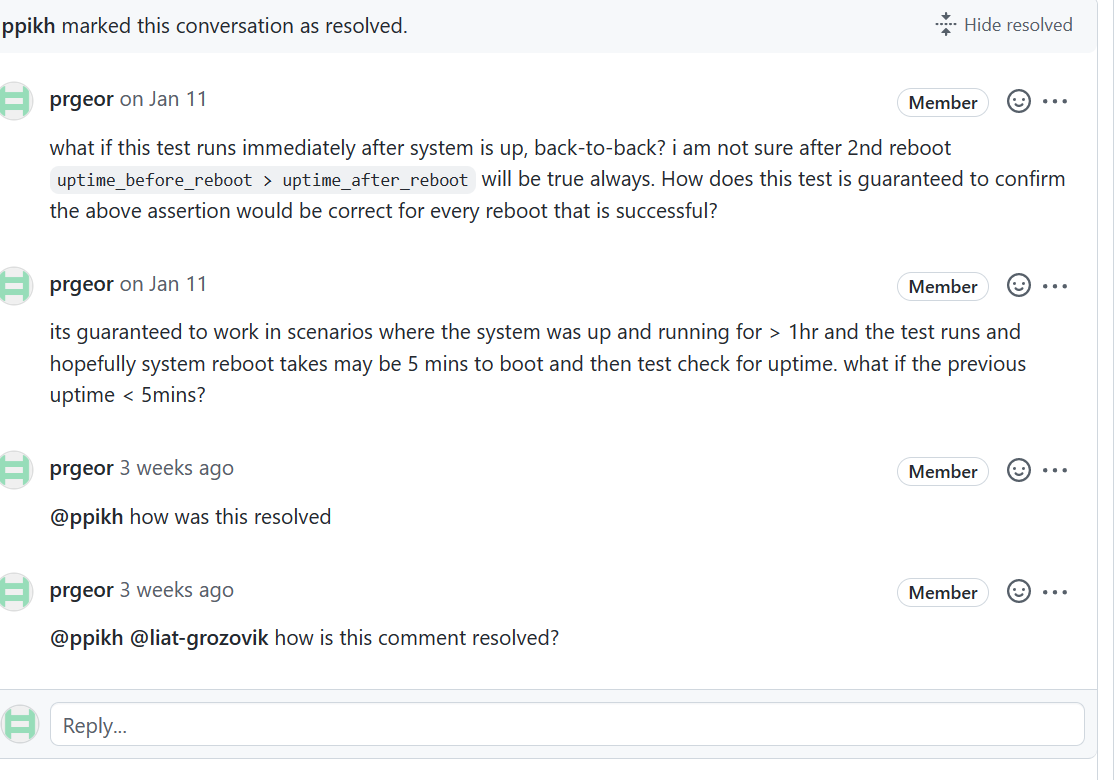Add a reaction to the last prgeor comment
1115x780 pixels.
tap(1019, 592)
